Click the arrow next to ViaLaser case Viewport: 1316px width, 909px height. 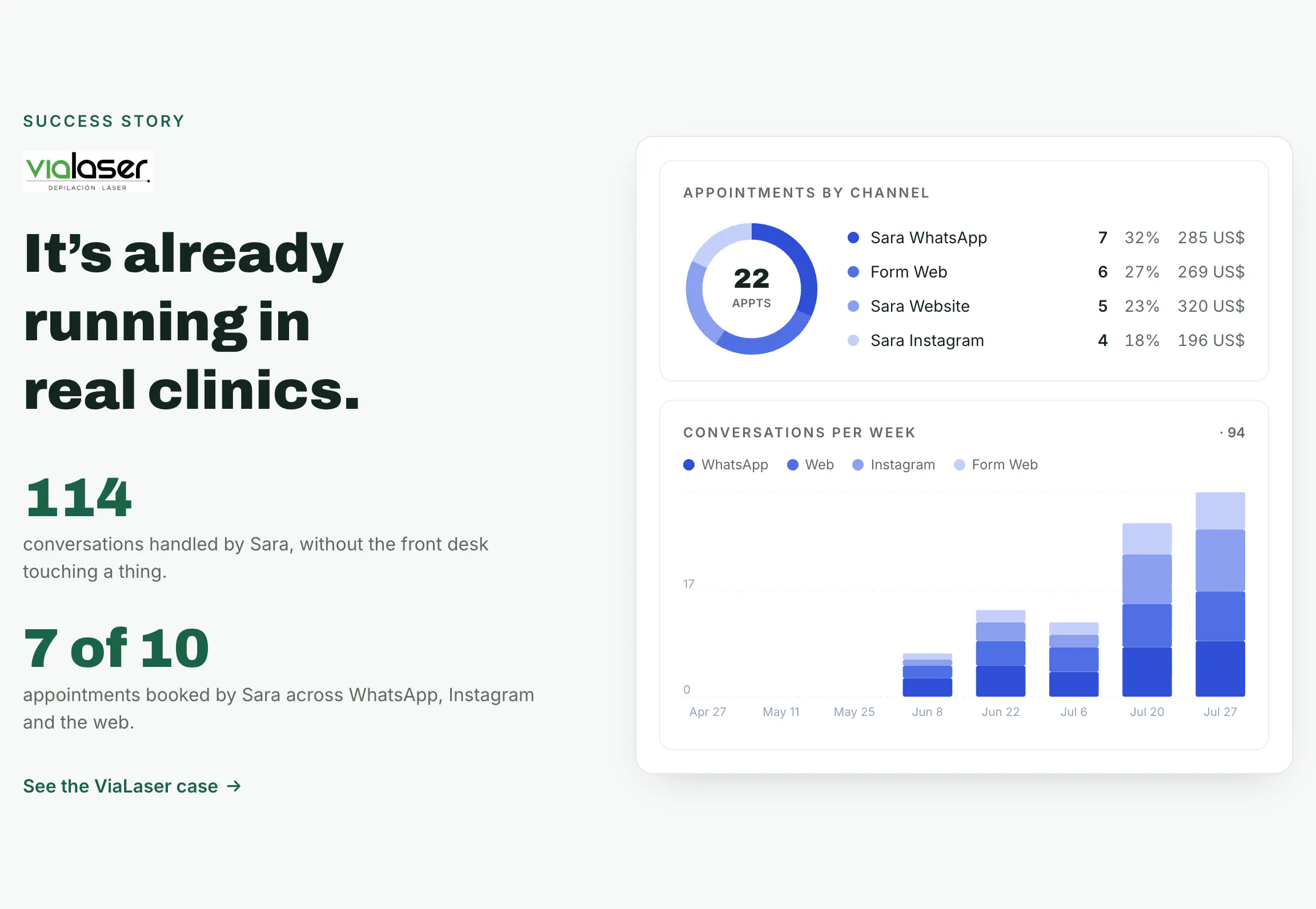coord(234,786)
